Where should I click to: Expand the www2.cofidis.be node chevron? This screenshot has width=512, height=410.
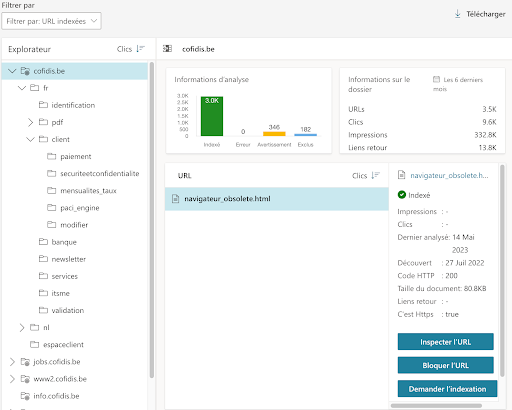[x=12, y=379]
